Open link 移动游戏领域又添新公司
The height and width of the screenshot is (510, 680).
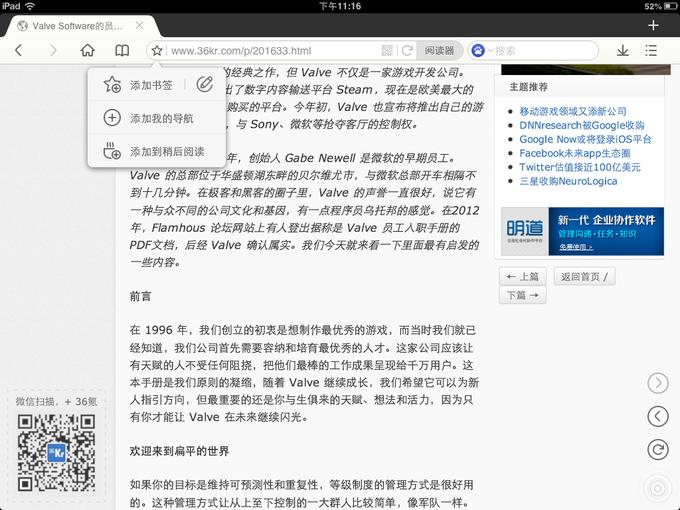(x=573, y=111)
